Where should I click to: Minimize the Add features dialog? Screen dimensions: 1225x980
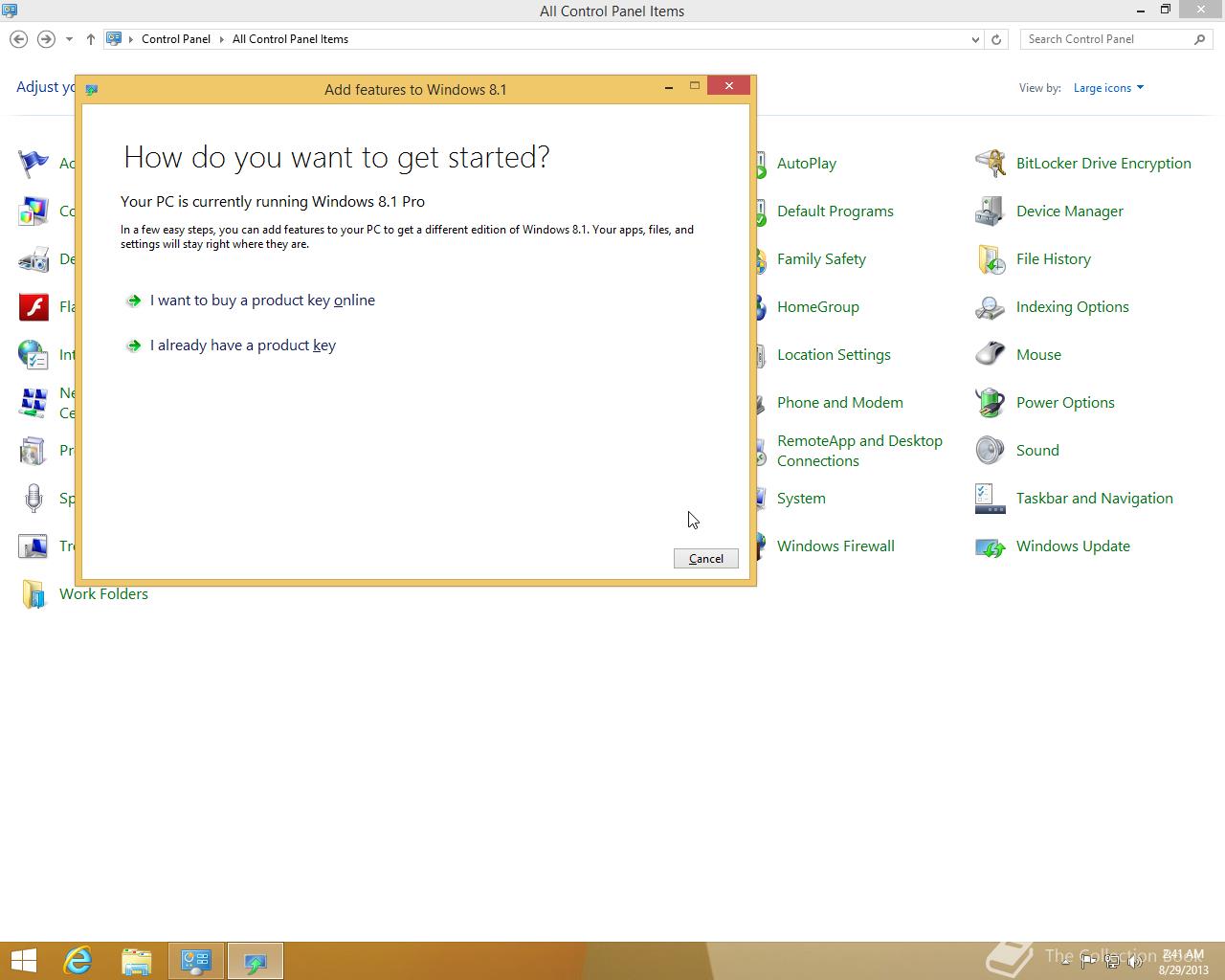[668, 87]
